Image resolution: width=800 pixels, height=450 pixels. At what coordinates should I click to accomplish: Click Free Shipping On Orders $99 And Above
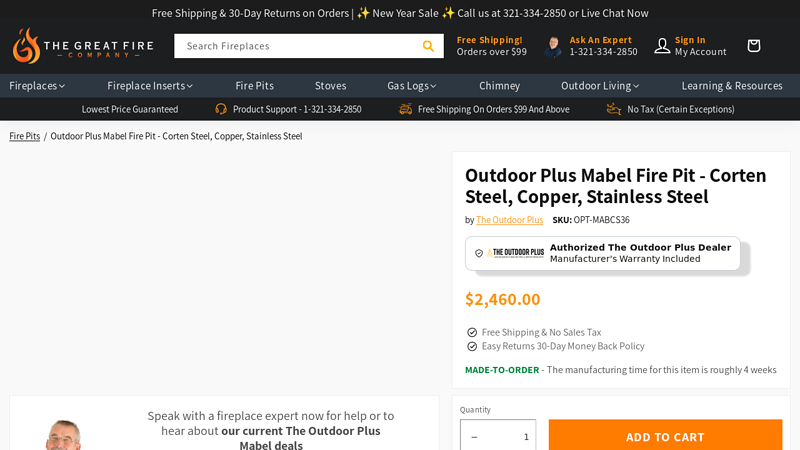tap(493, 109)
